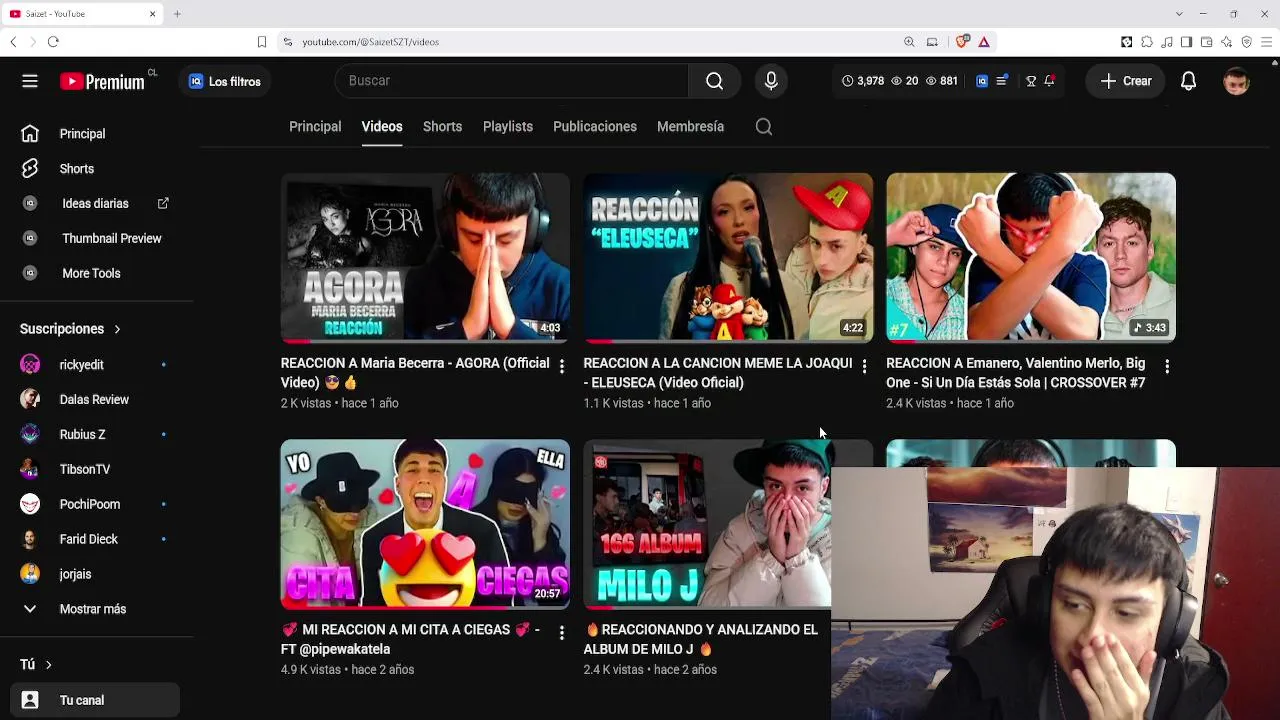Open Tu canal in the sidebar
This screenshot has width=1280, height=720.
click(x=95, y=700)
